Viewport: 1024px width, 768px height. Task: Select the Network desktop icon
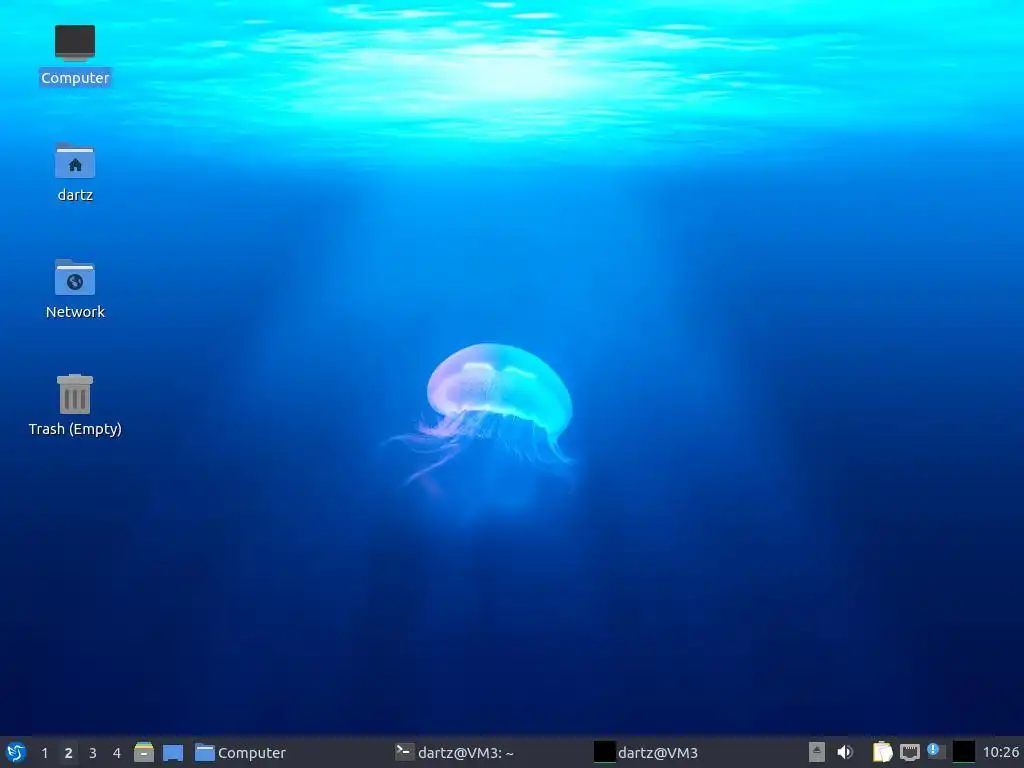click(75, 277)
